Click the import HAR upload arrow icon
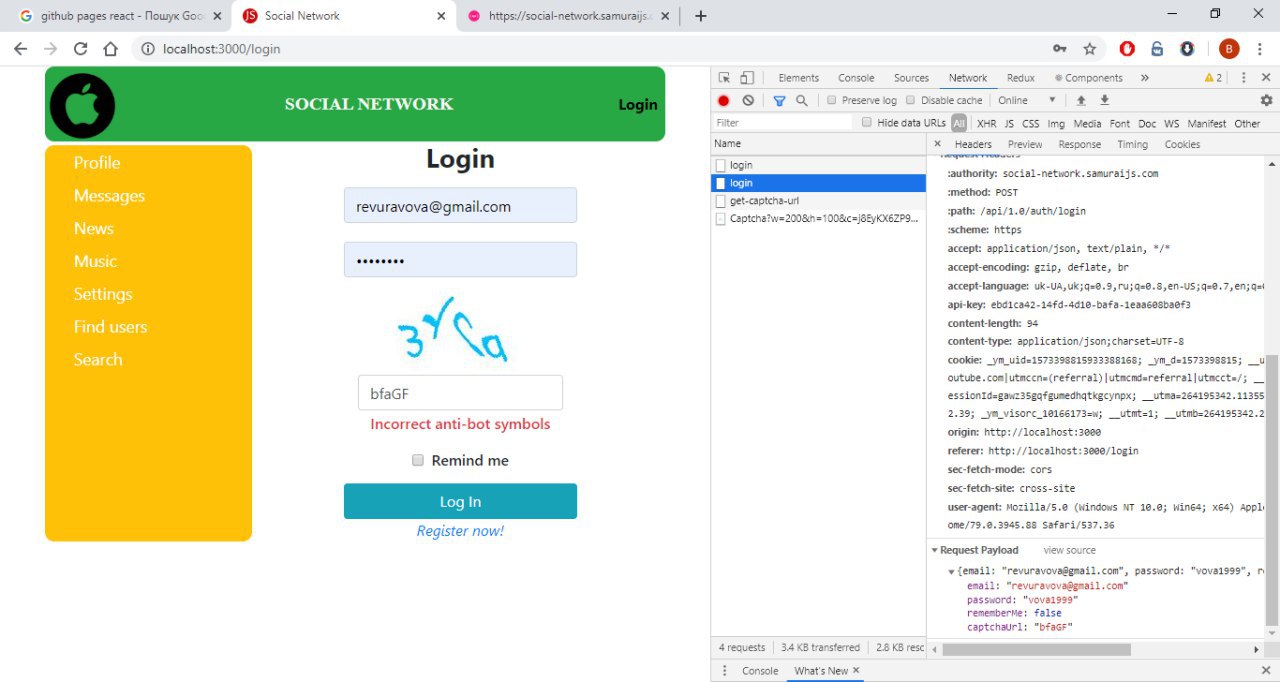The width and height of the screenshot is (1280, 682). (x=1081, y=100)
